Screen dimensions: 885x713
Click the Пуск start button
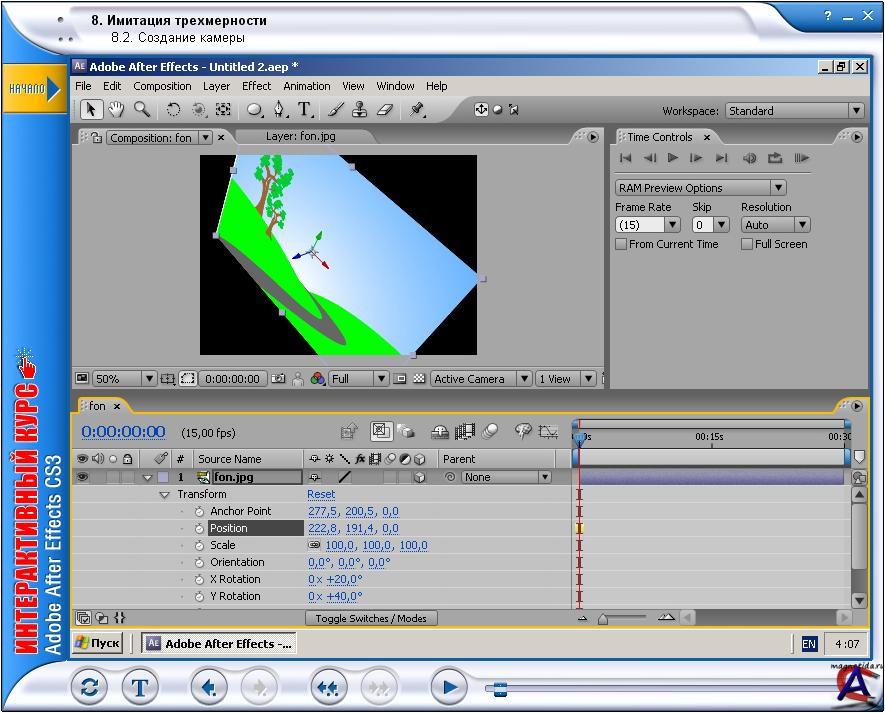[x=98, y=643]
